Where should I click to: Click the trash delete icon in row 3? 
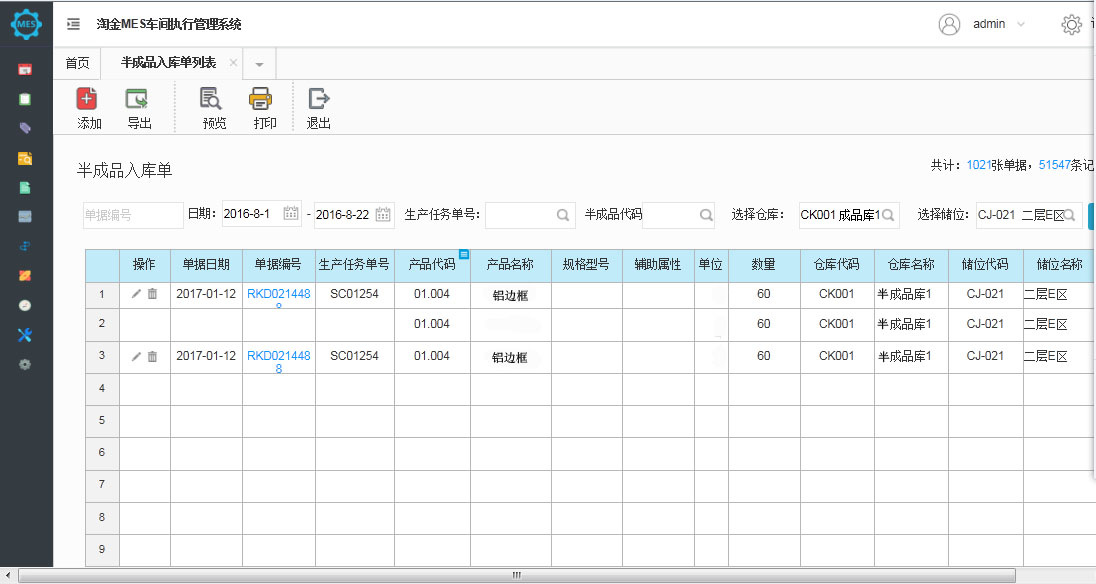pyautogui.click(x=153, y=357)
